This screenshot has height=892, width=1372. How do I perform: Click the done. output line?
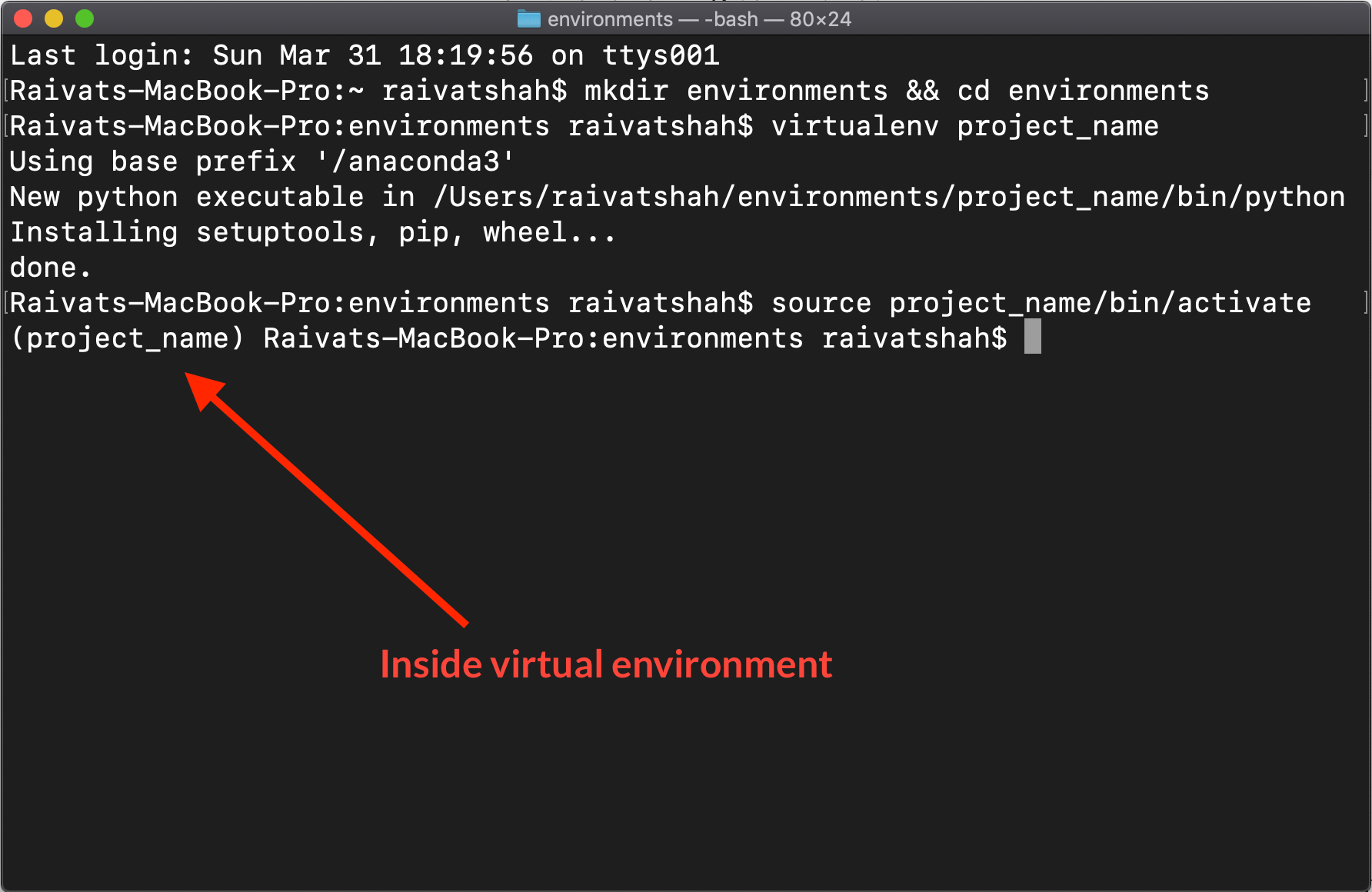tap(48, 267)
